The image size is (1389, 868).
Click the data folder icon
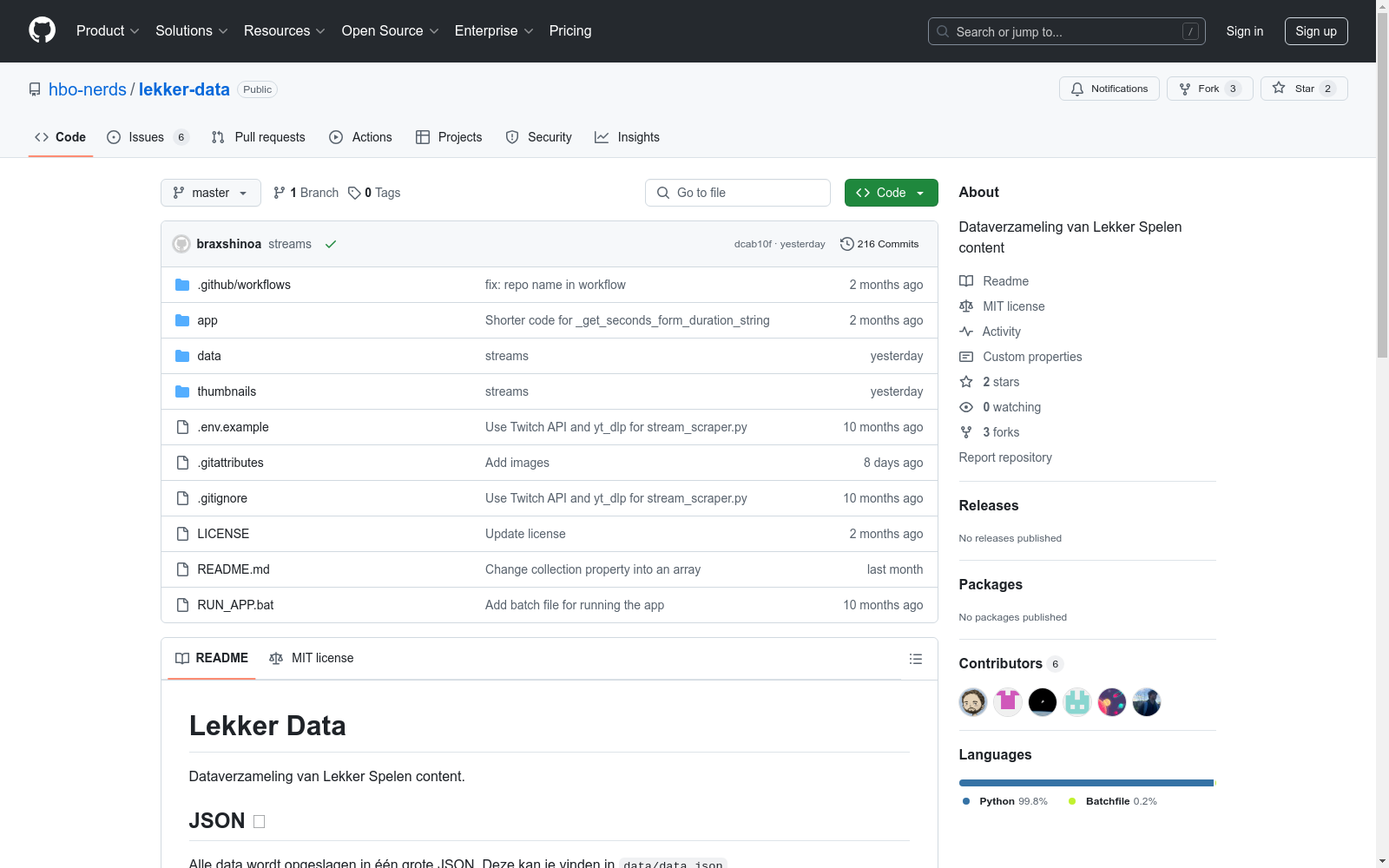(x=182, y=356)
